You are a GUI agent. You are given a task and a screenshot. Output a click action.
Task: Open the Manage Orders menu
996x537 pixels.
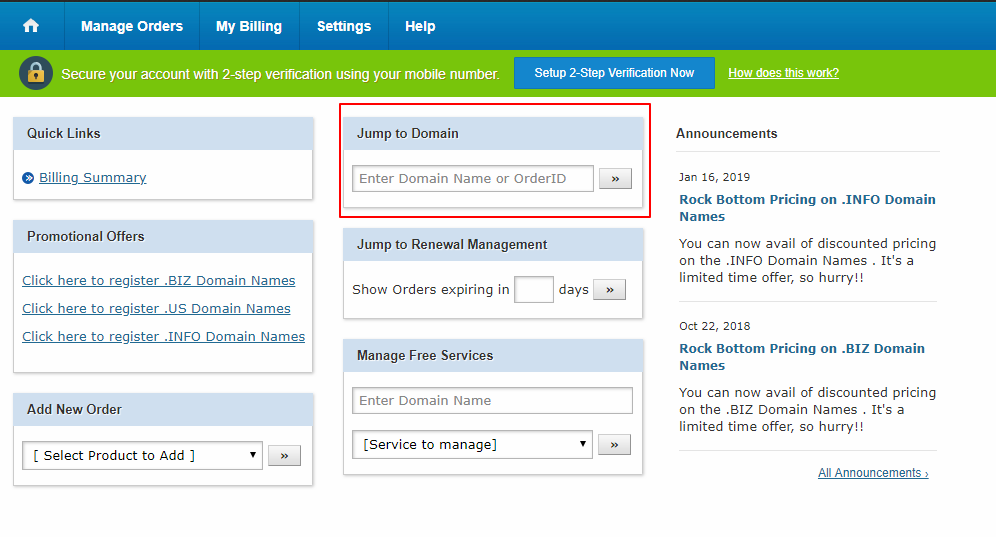132,26
